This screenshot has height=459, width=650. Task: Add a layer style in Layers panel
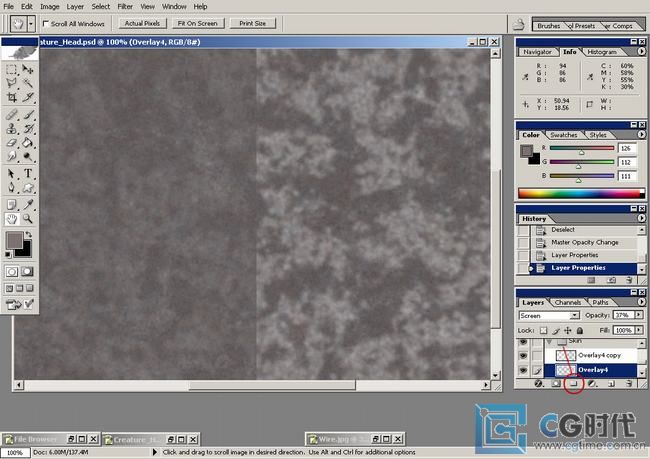[538, 384]
